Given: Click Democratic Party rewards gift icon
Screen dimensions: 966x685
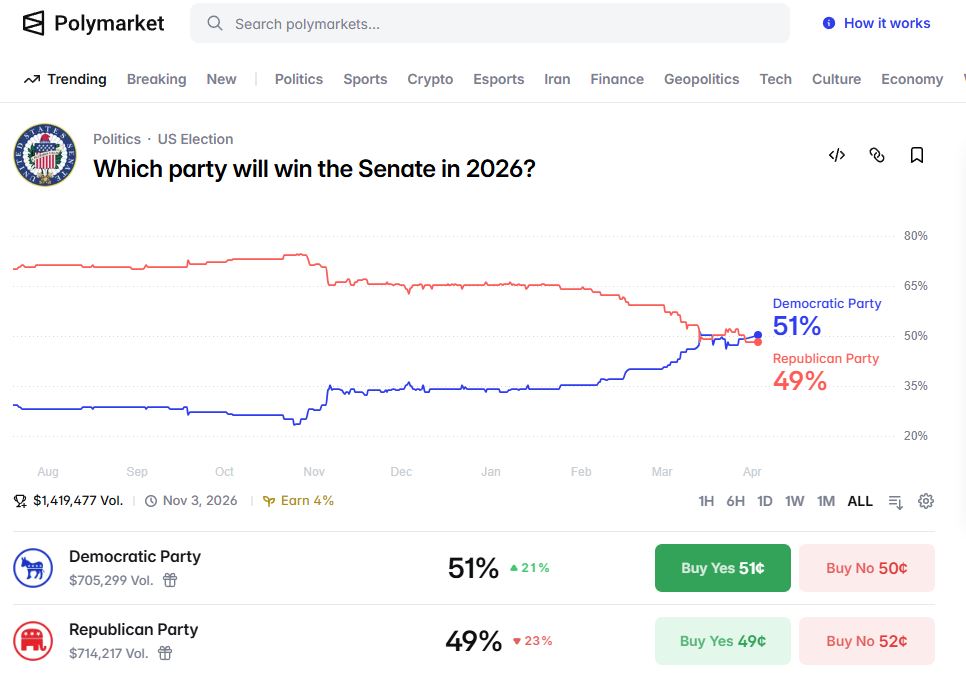Looking at the screenshot, I should (170, 580).
